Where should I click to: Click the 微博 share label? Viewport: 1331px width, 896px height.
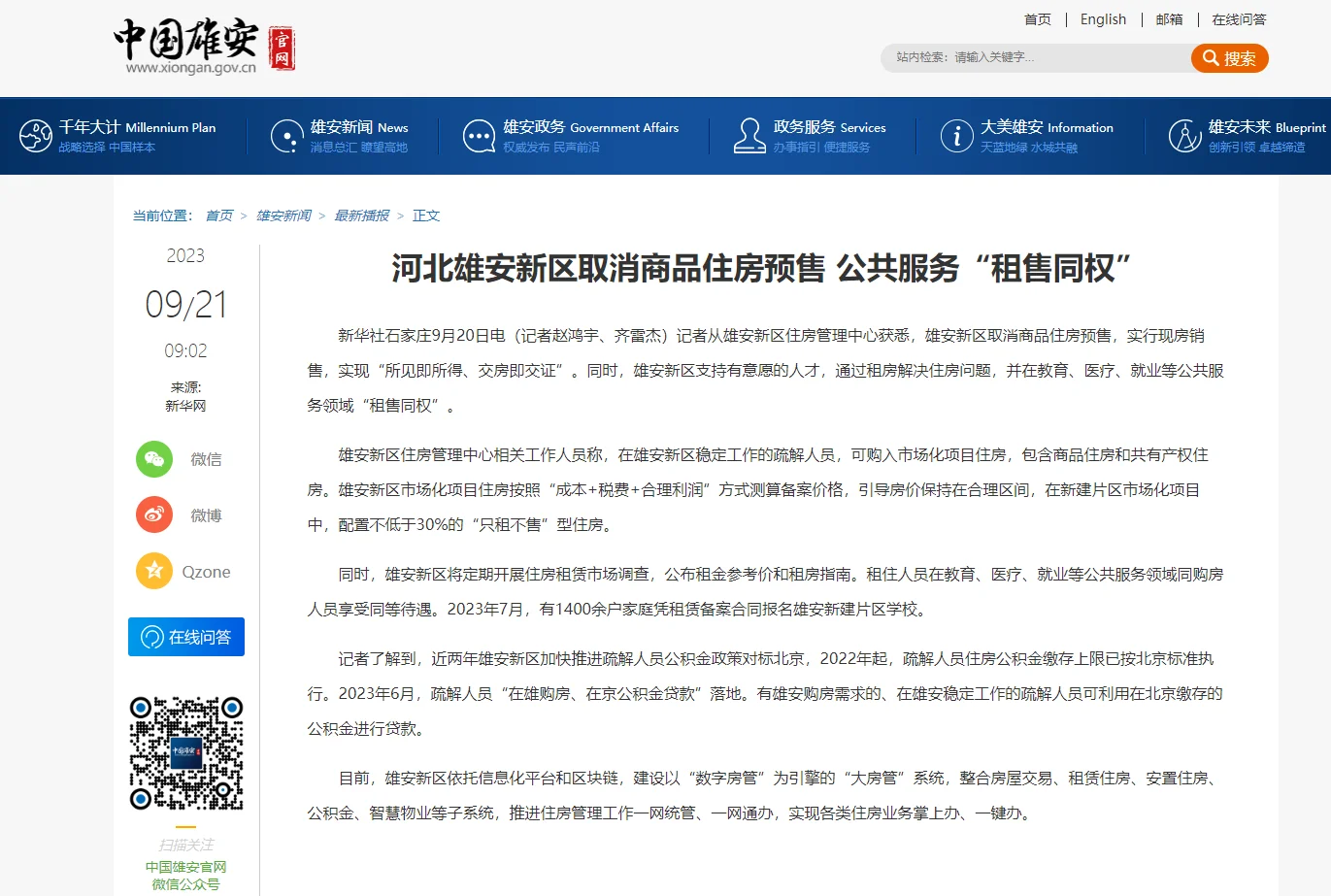(x=206, y=515)
